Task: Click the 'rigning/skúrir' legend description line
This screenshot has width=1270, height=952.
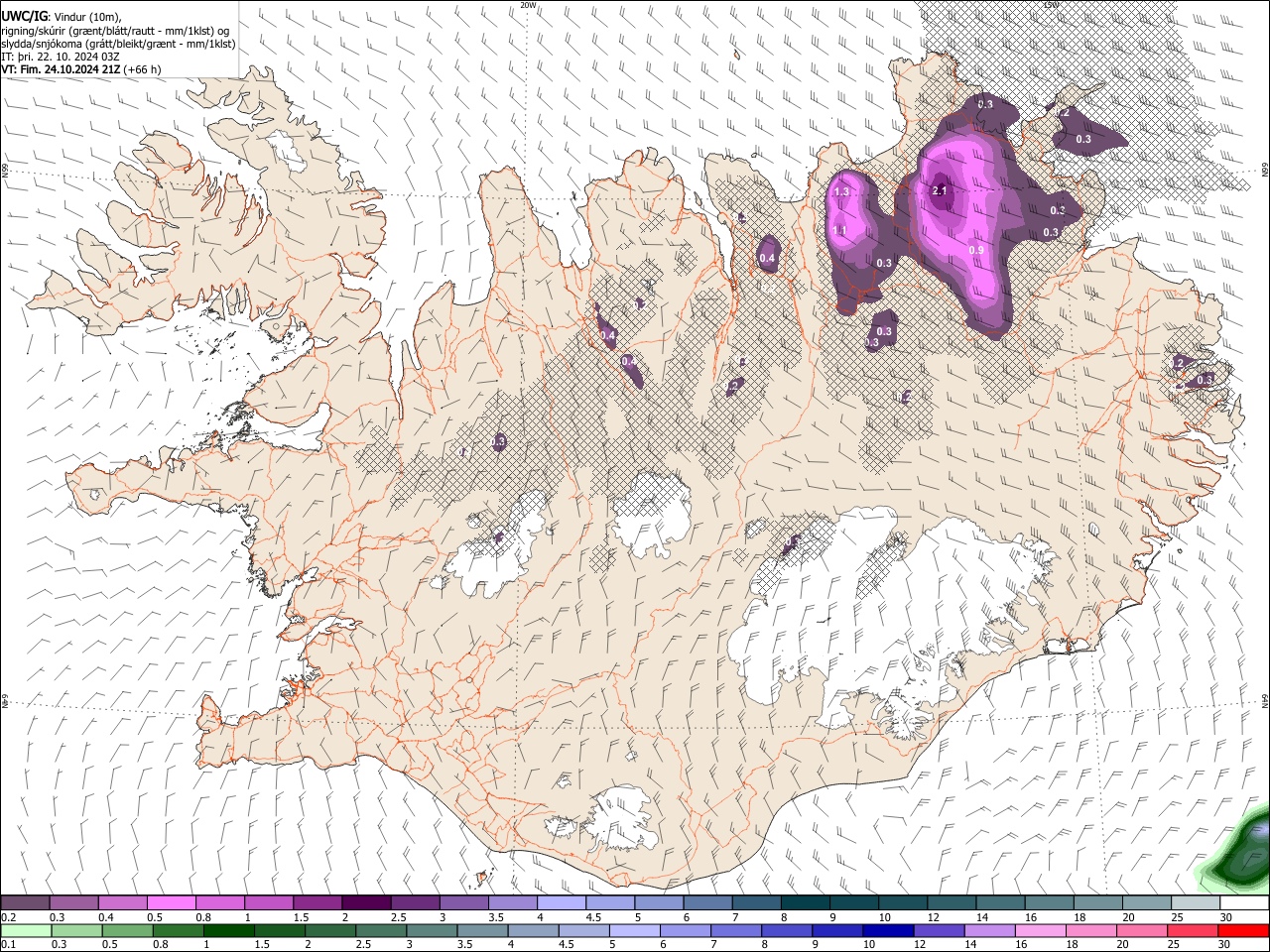Action: coord(115,30)
